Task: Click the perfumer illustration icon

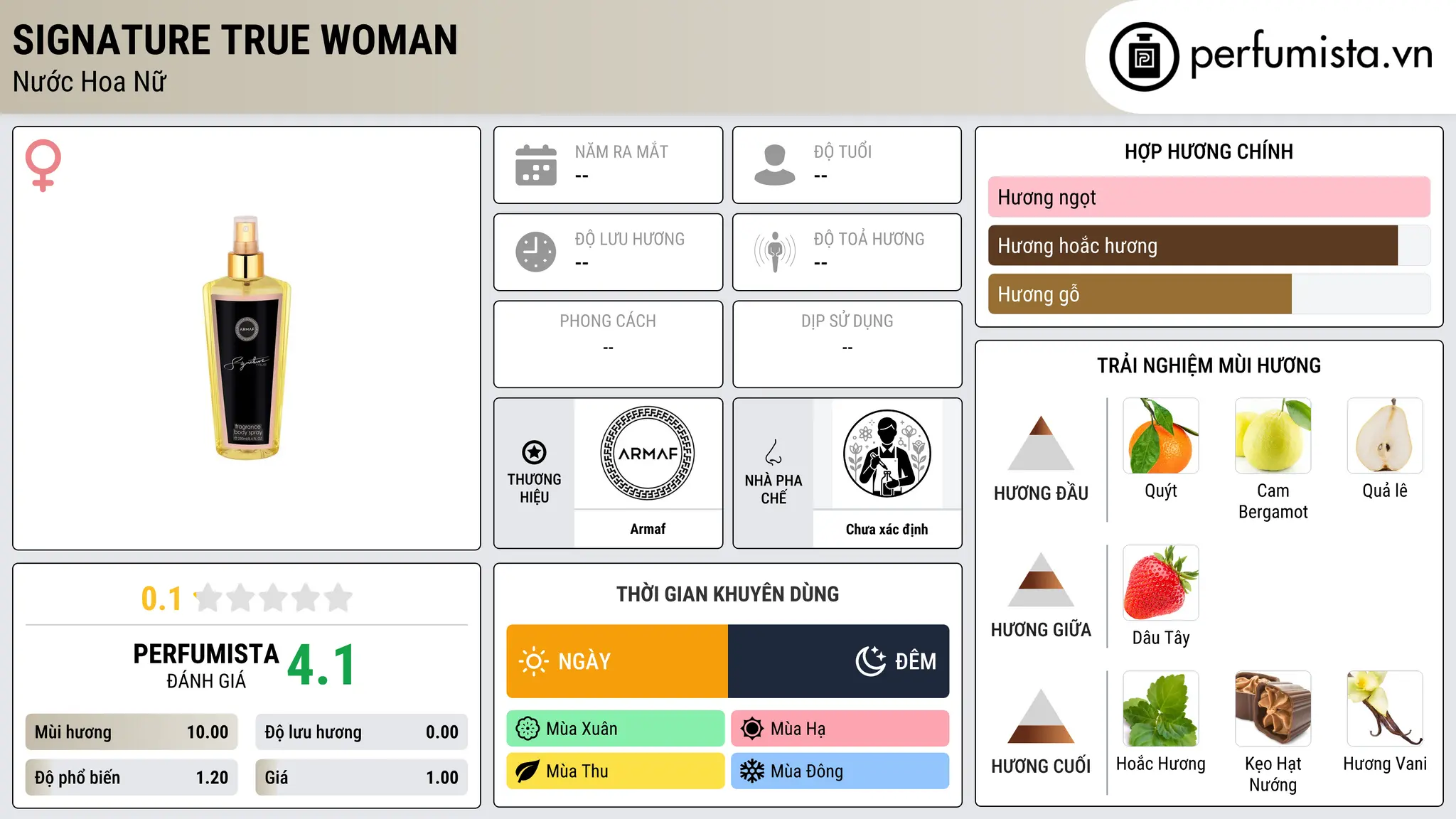Action: click(887, 454)
